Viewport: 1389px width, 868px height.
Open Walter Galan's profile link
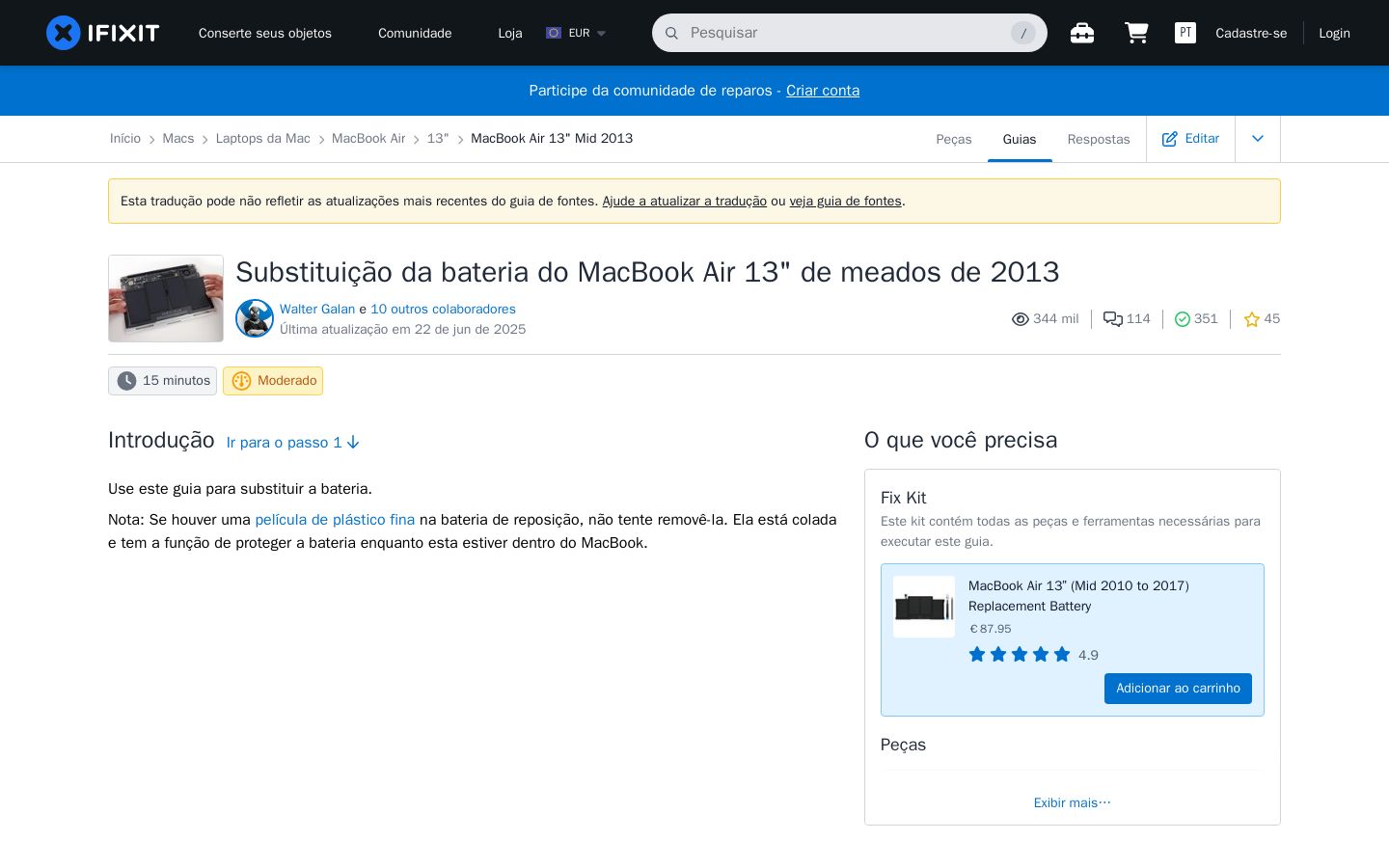click(317, 310)
